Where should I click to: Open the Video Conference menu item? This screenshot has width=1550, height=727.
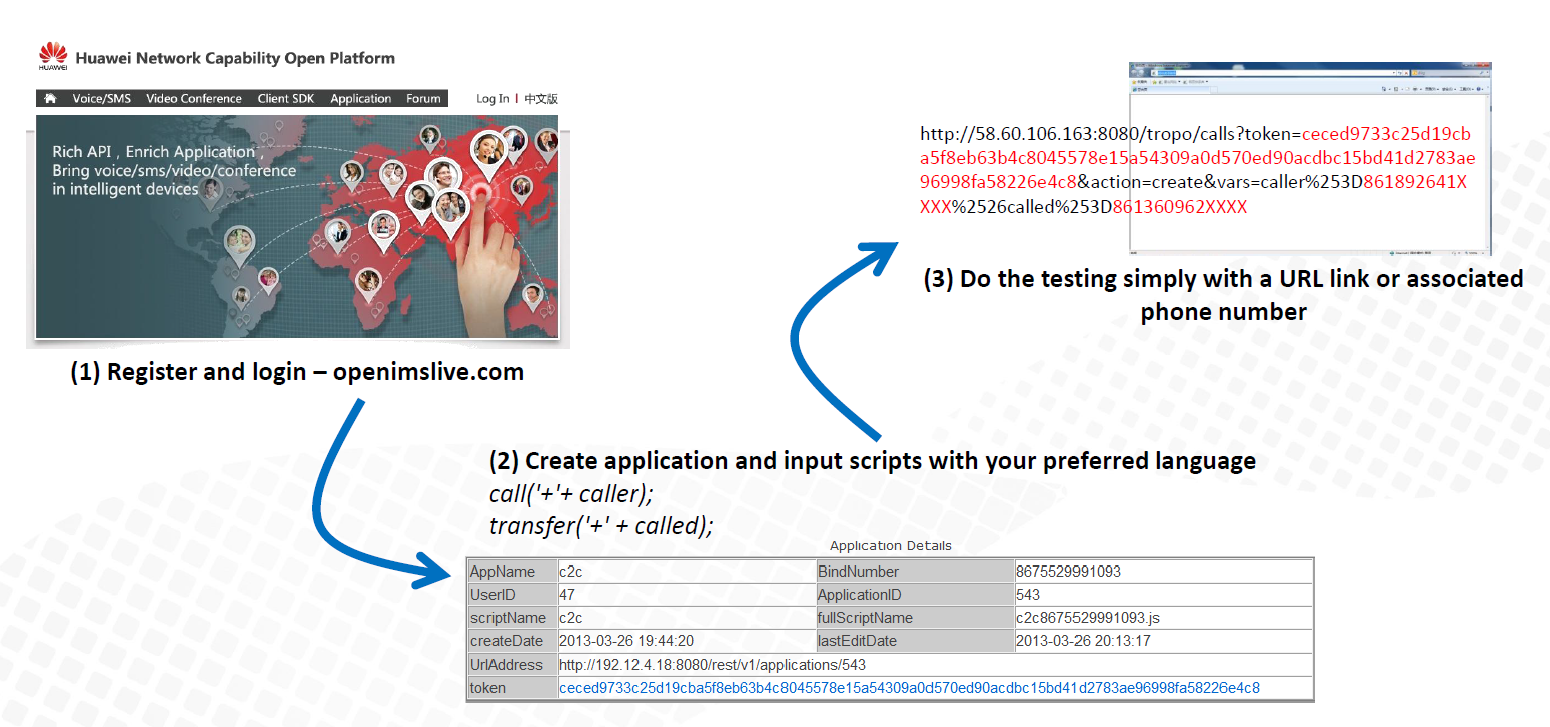tap(194, 98)
